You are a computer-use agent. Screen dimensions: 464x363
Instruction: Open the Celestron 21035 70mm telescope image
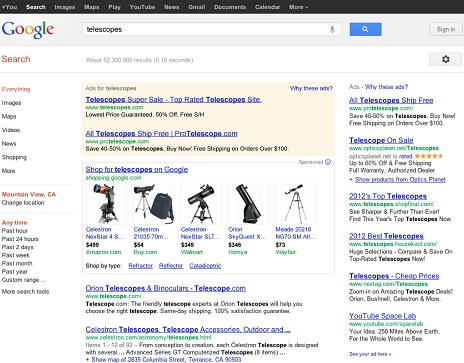(x=153, y=204)
